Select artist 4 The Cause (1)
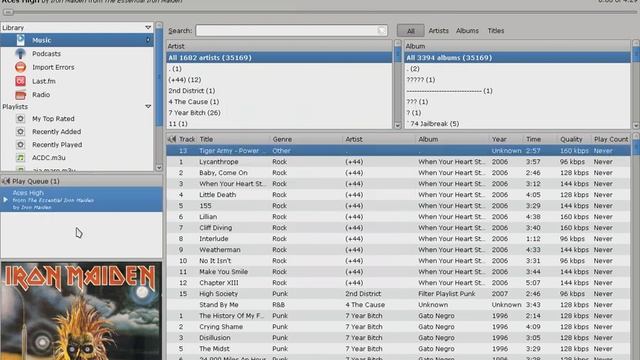The image size is (640, 360). point(279,102)
